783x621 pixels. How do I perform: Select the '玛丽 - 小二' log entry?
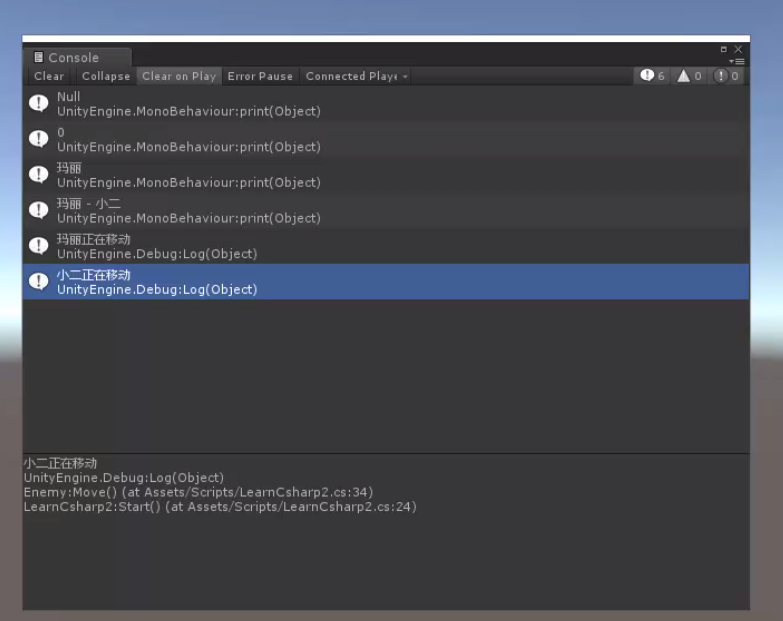386,211
